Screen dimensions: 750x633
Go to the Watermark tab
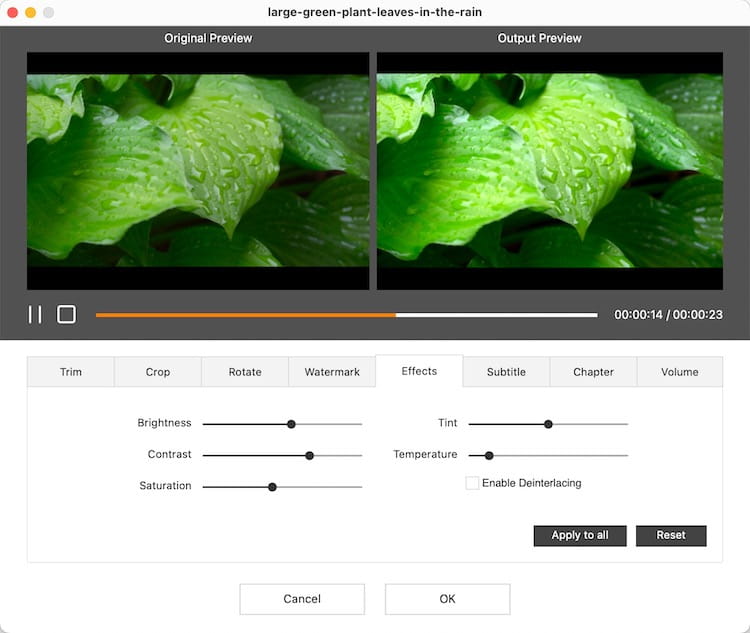point(332,372)
